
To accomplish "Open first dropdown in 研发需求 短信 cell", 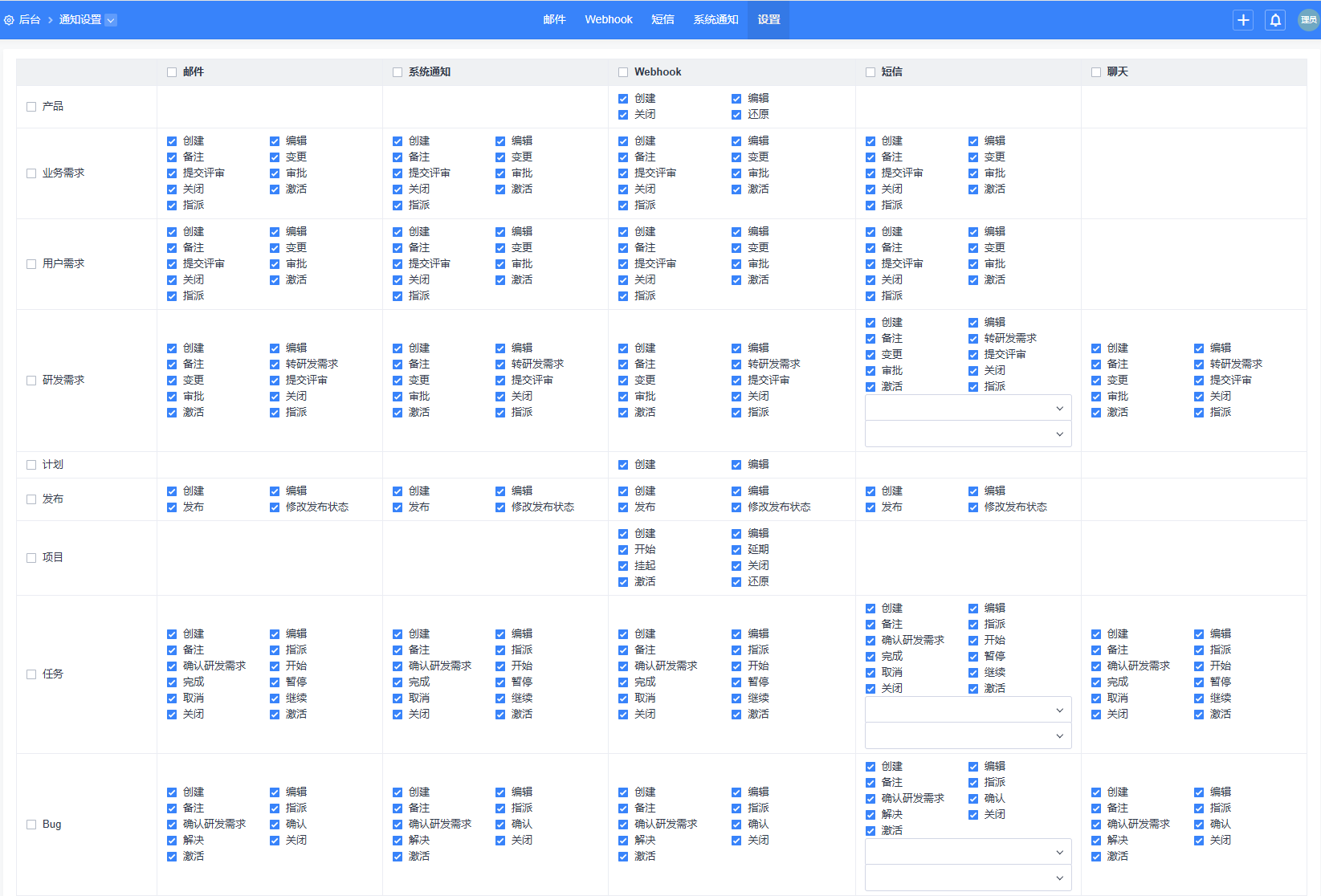I will pyautogui.click(x=968, y=408).
